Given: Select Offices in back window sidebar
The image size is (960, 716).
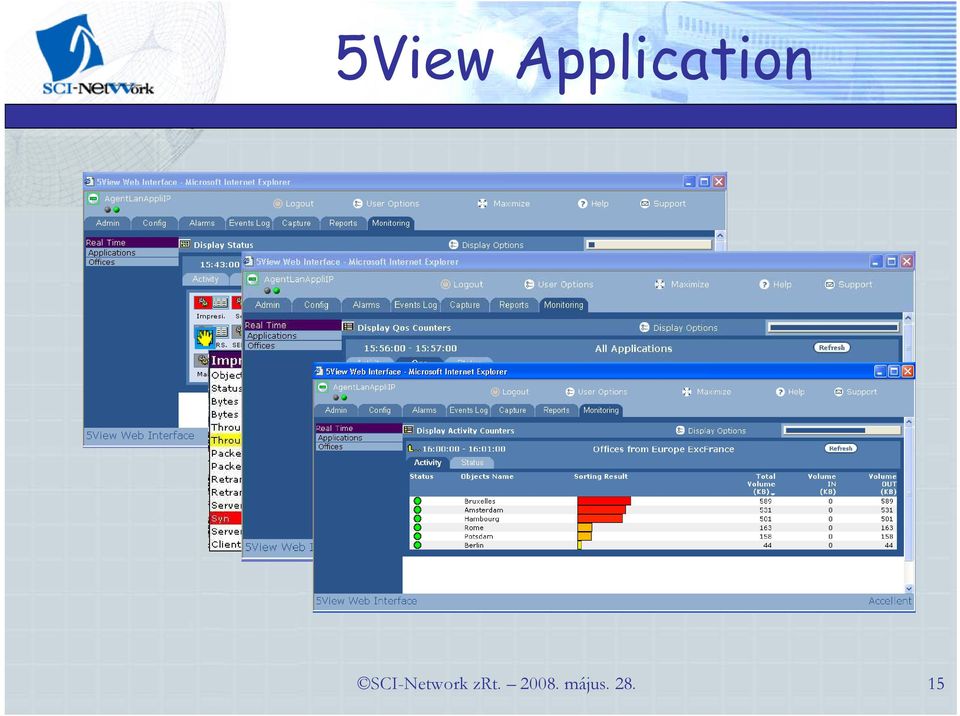Looking at the screenshot, I should 132,262.
